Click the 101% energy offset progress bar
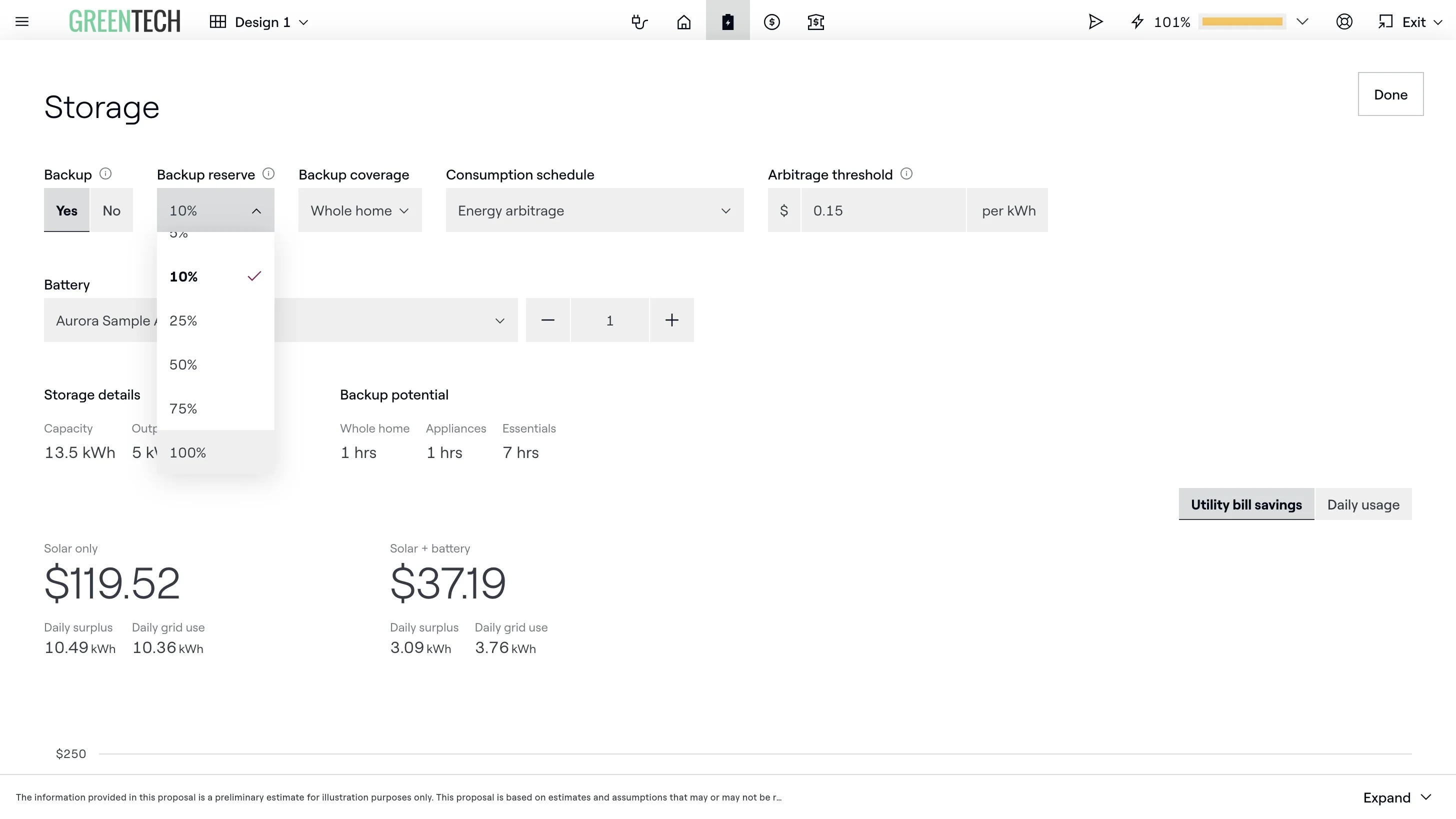This screenshot has height=819, width=1456. pos(1242,22)
